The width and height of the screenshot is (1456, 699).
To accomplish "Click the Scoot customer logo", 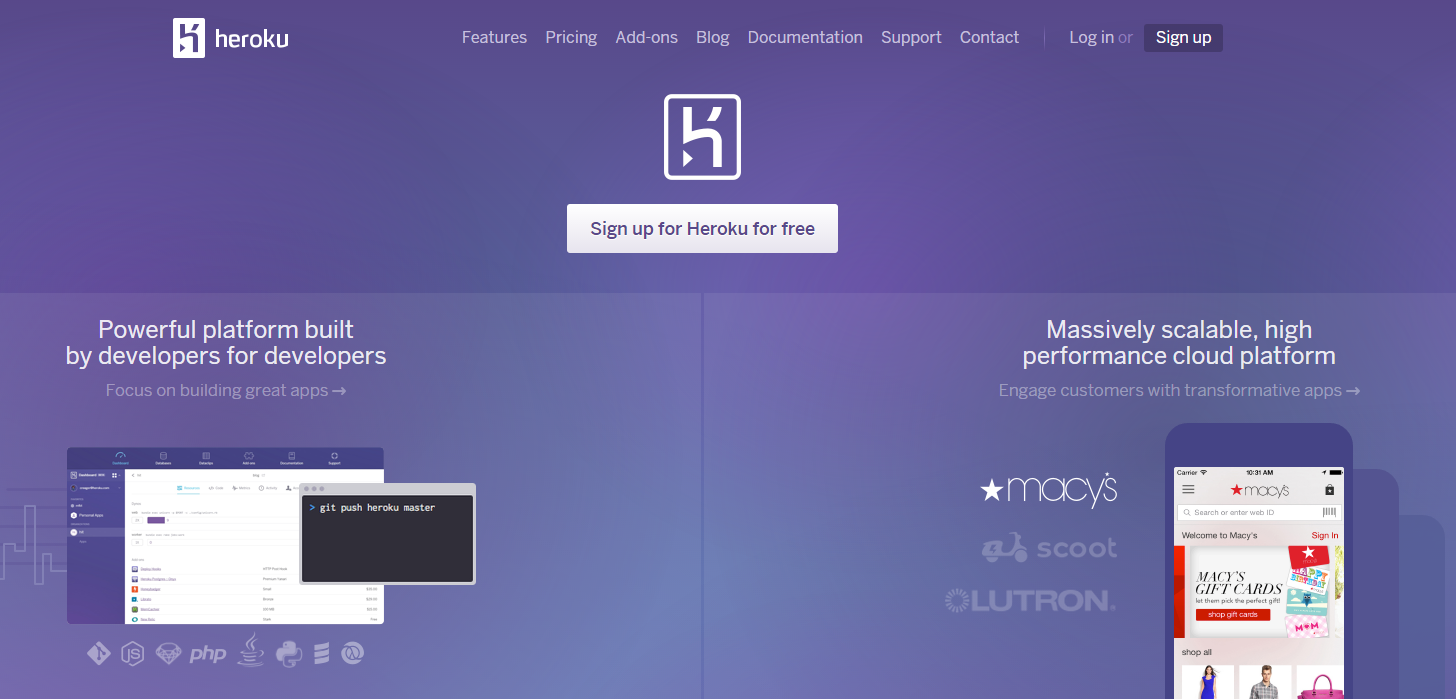I will pyautogui.click(x=1049, y=547).
